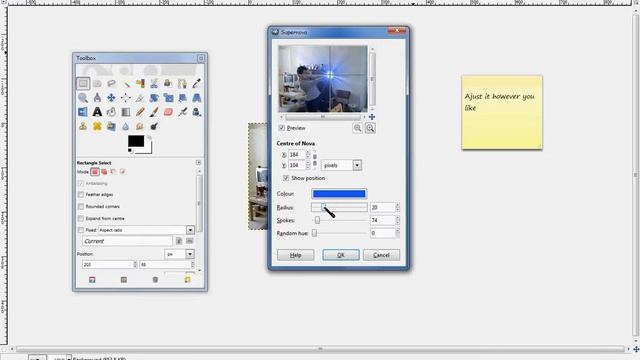Image resolution: width=640 pixels, height=360 pixels.
Task: Select the Move tool
Action: tap(111, 98)
